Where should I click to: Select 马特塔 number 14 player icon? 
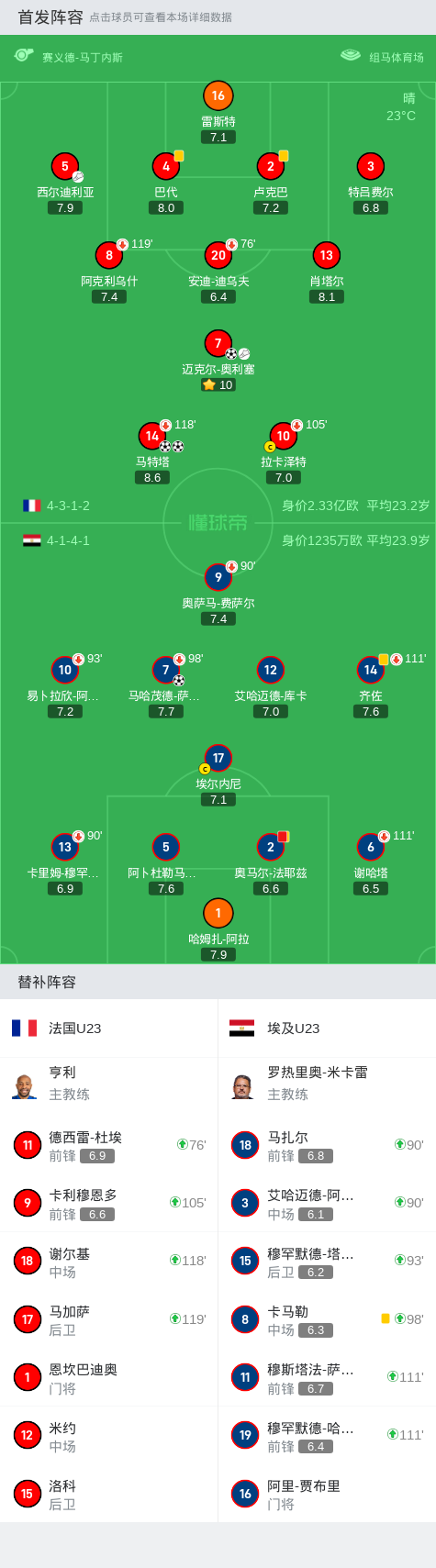tap(152, 436)
